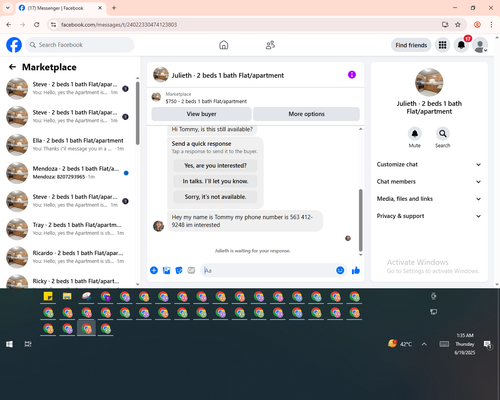Send quick reply 'In talks. I'll let you know.'
This screenshot has height=400, width=500.
215,181
